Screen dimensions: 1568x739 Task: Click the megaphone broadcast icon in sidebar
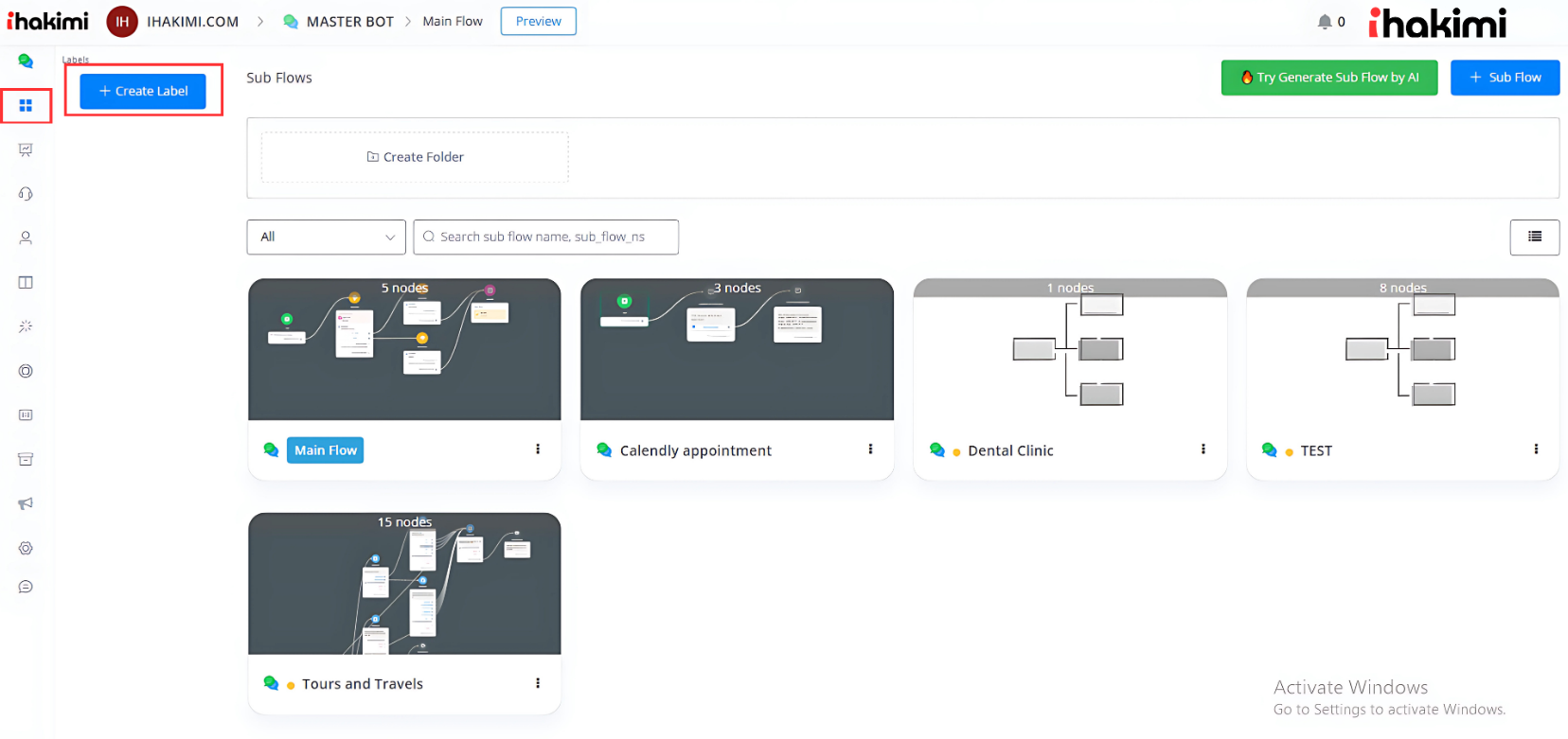26,503
